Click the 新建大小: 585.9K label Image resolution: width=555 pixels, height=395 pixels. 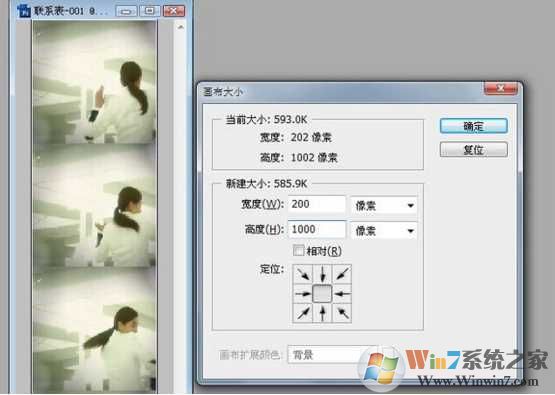267,184
